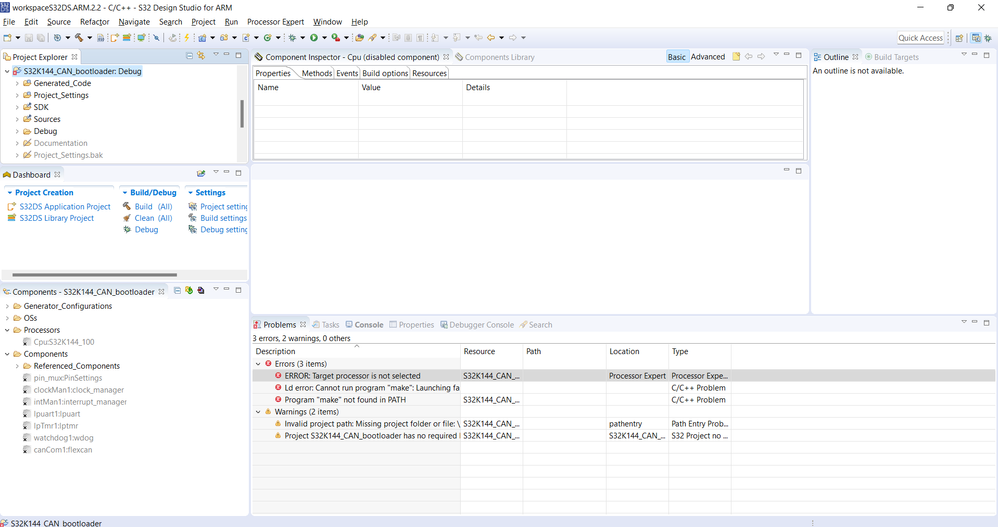Select the watchdog1:wdog component
Viewport: 998px width, 527px height.
(63, 438)
